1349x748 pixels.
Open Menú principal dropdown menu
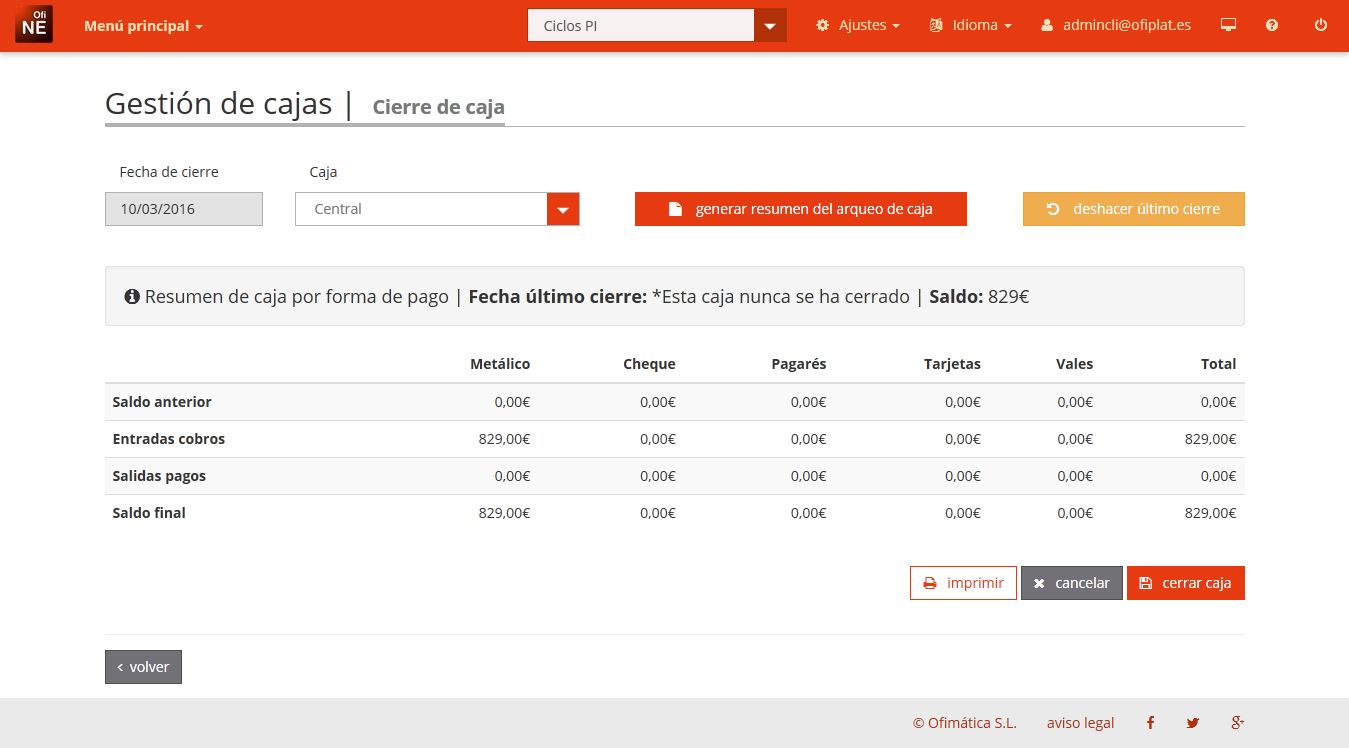(x=143, y=26)
